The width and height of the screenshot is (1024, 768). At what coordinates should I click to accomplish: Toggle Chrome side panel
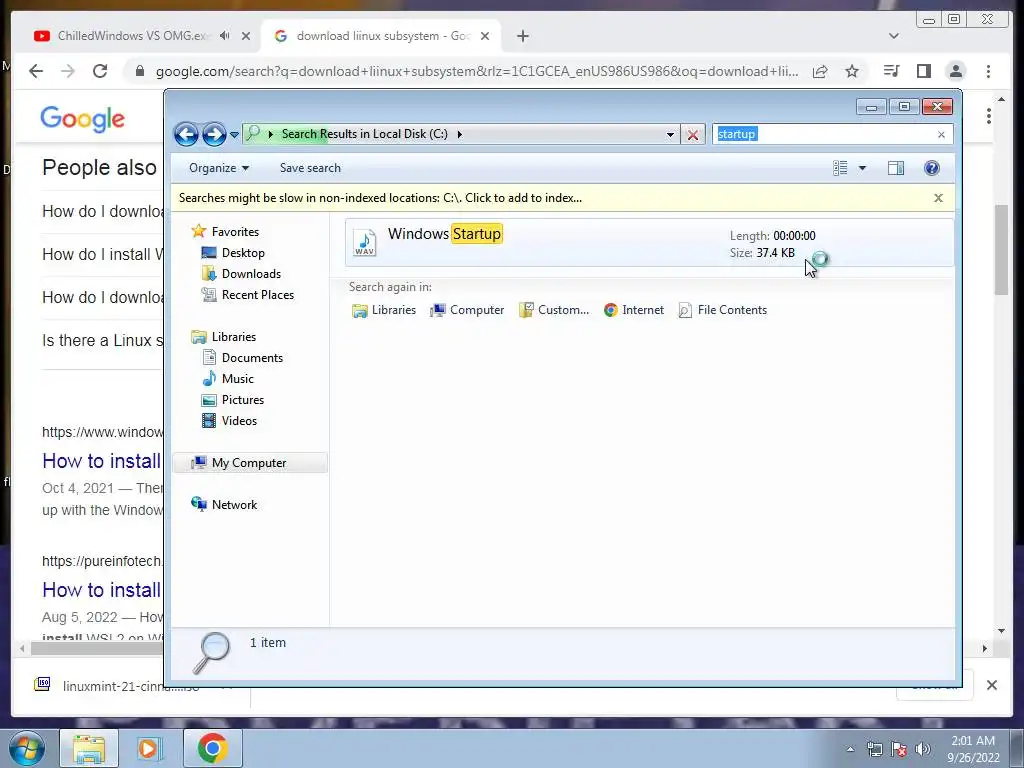[x=923, y=71]
